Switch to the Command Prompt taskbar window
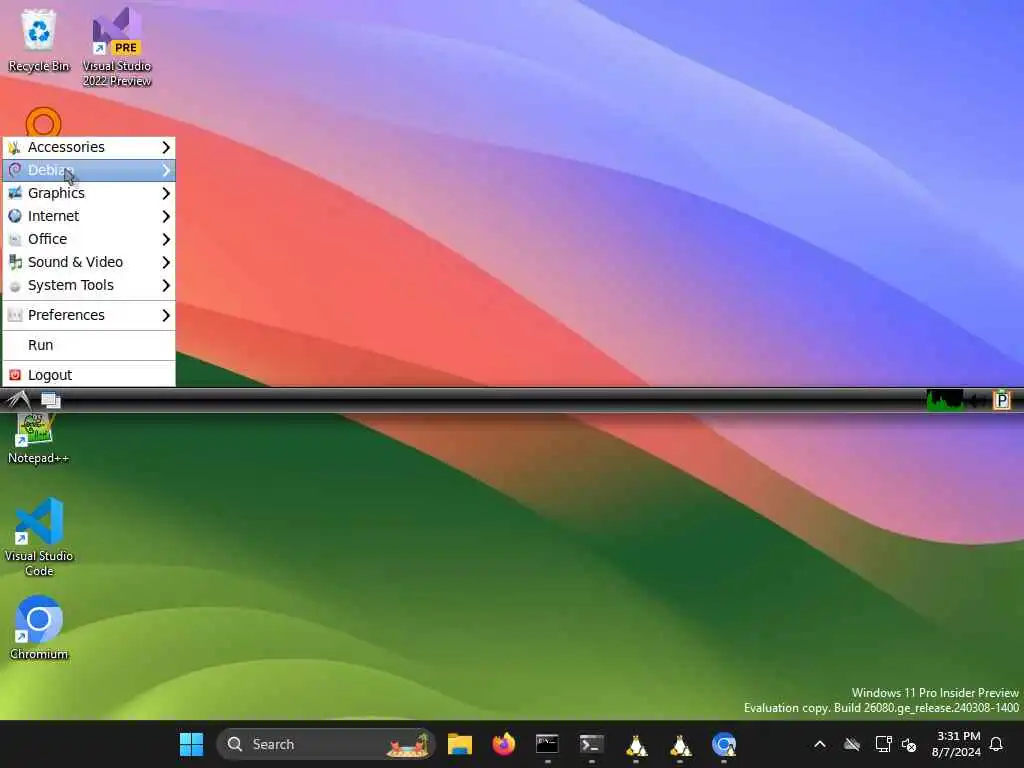Screen dimensions: 1024x768 pyautogui.click(x=547, y=744)
